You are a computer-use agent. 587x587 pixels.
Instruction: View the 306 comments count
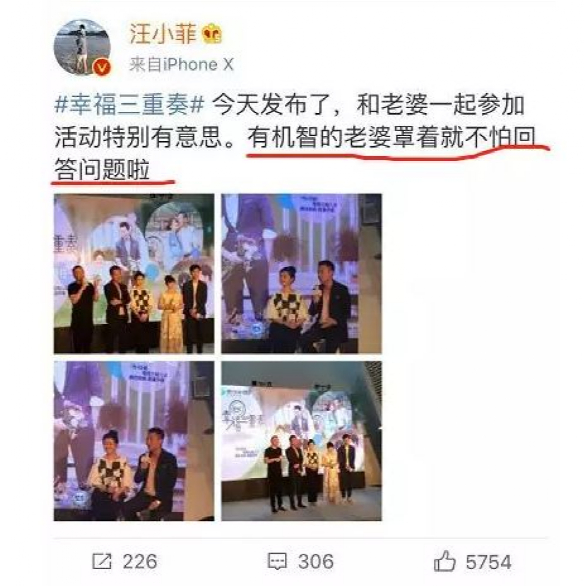tap(316, 562)
